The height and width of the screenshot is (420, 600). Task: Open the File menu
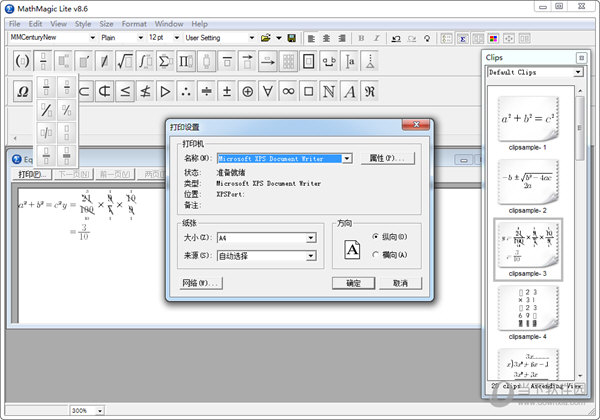(15, 24)
